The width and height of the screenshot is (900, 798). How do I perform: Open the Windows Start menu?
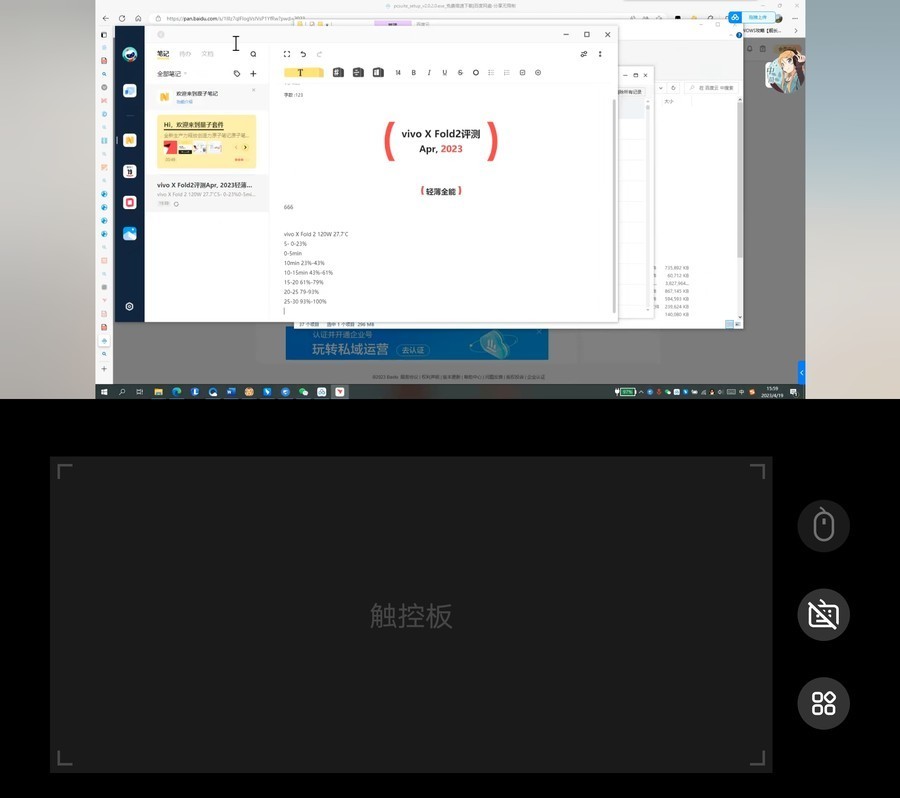pyautogui.click(x=104, y=392)
